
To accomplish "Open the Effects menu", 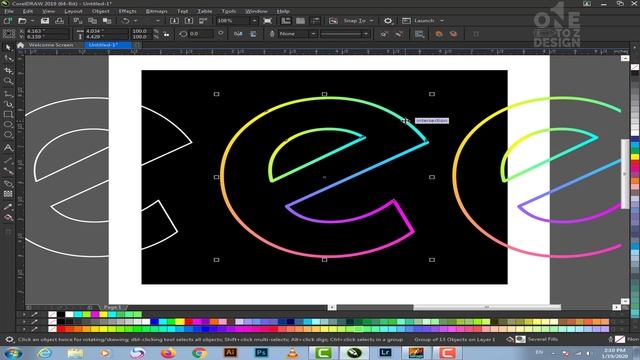I will coord(127,11).
